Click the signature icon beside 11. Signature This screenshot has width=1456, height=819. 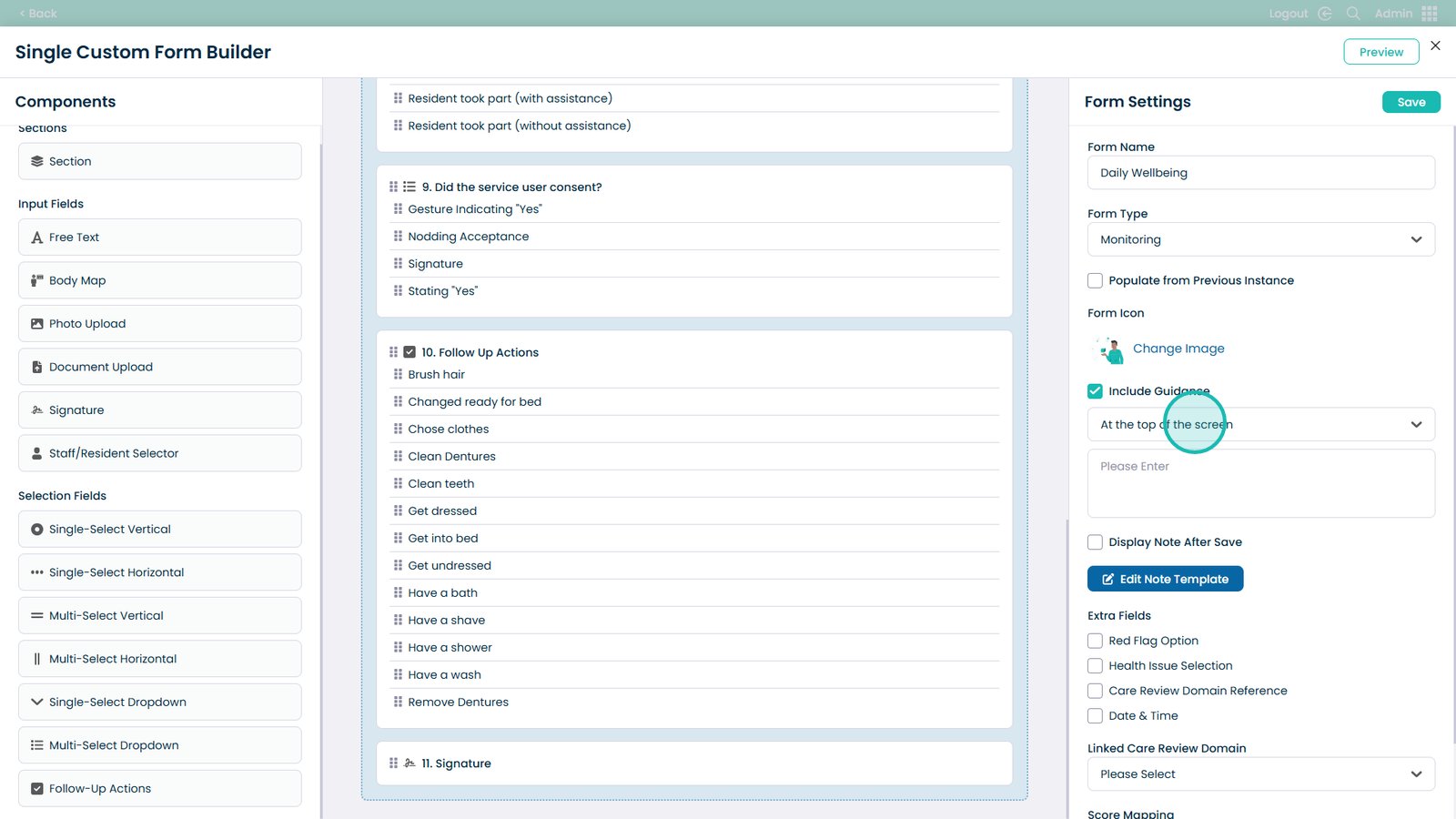pos(409,763)
